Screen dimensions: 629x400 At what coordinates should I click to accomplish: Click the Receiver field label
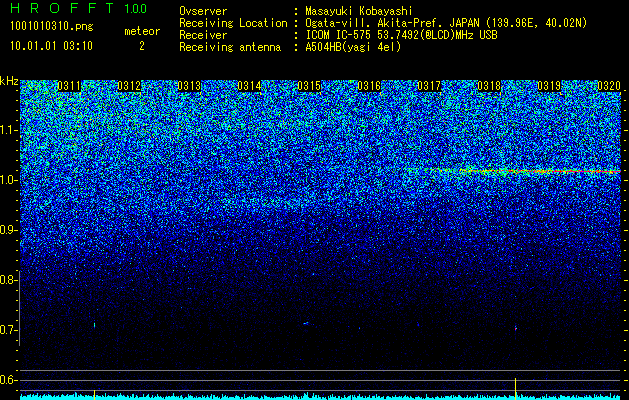[x=203, y=35]
